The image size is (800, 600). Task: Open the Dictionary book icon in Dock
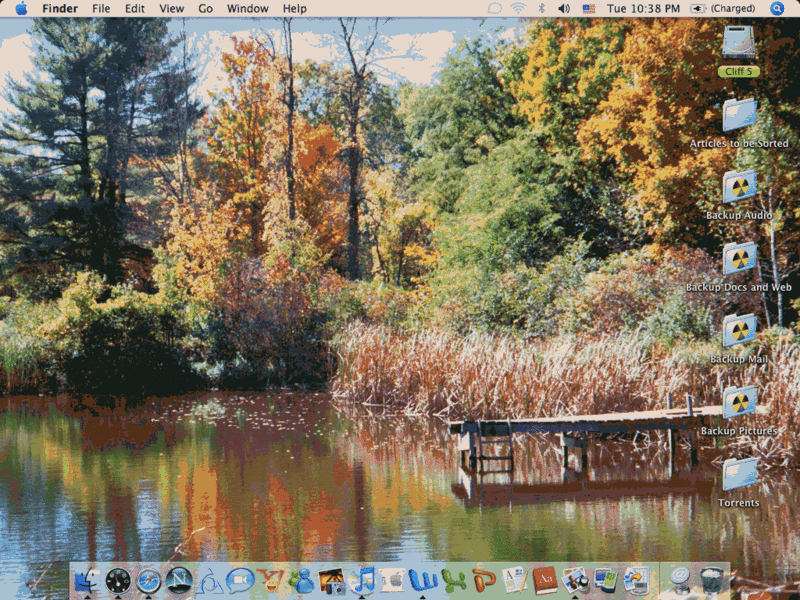(545, 580)
